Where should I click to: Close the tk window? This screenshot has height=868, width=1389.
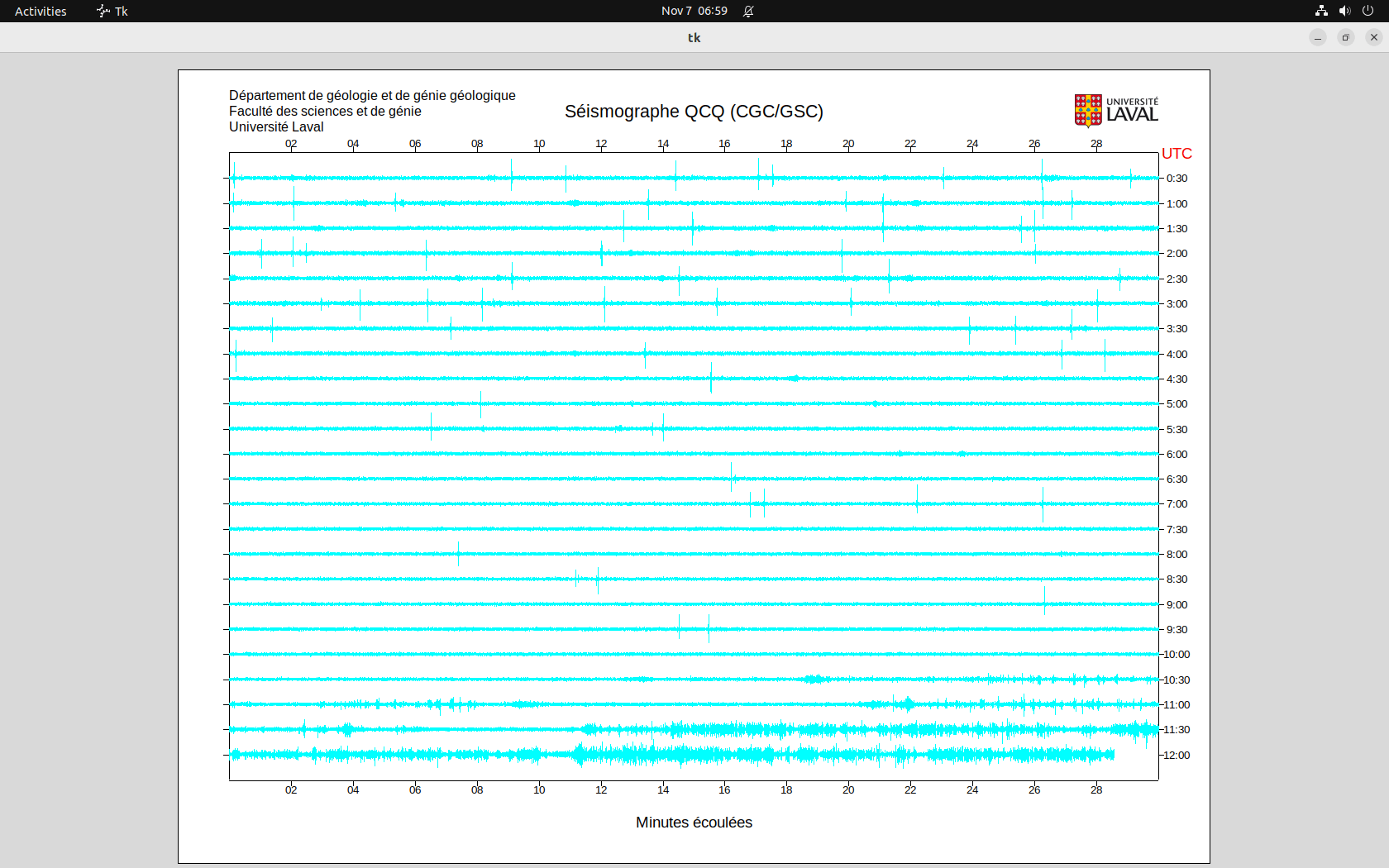click(x=1374, y=37)
